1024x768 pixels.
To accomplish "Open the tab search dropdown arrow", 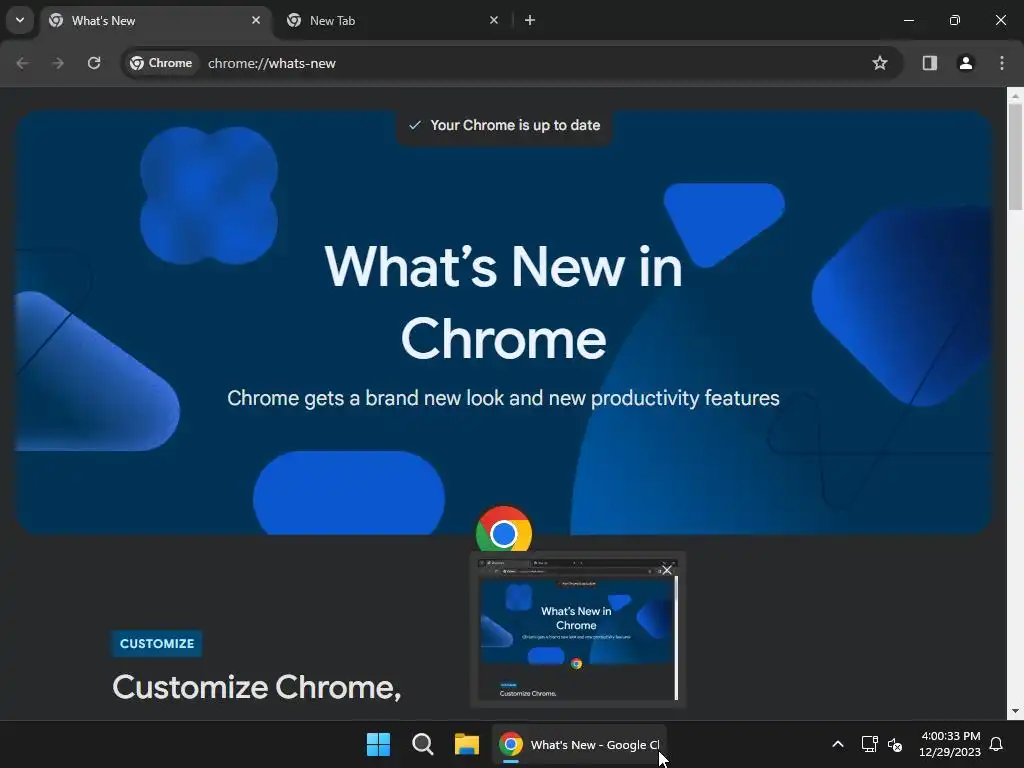I will click(20, 20).
